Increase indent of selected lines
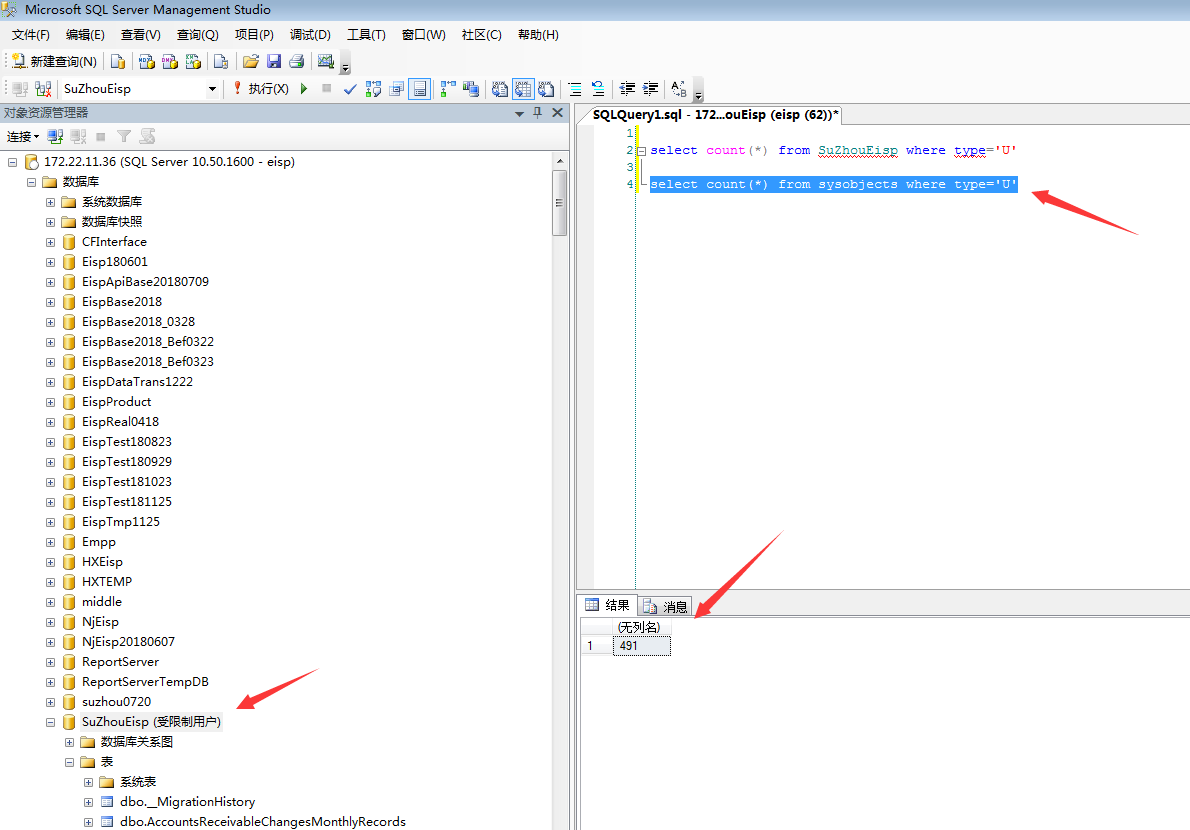The width and height of the screenshot is (1190, 830). 650,89
